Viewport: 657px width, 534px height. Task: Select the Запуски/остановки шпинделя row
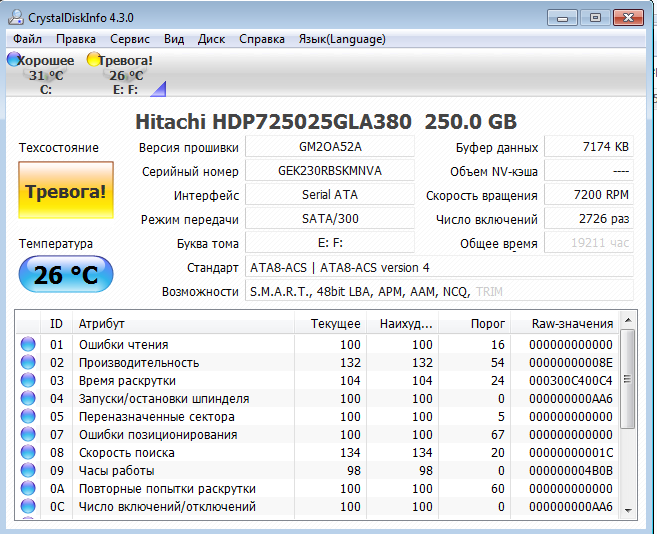(317, 399)
